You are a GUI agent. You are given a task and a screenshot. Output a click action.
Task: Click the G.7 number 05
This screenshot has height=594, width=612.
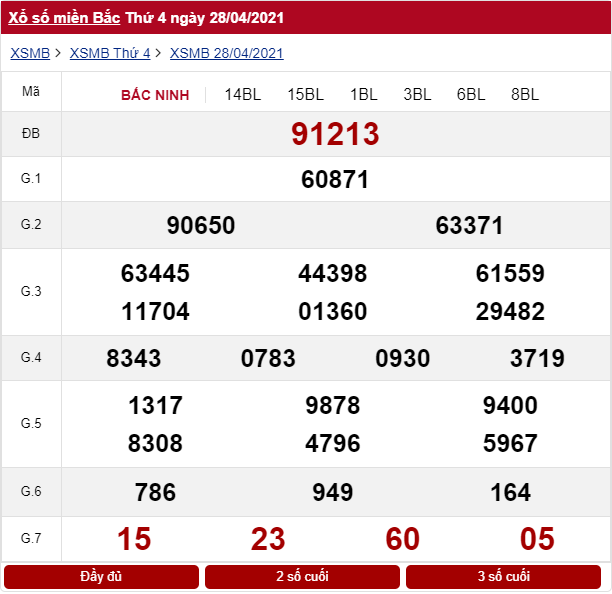click(537, 539)
